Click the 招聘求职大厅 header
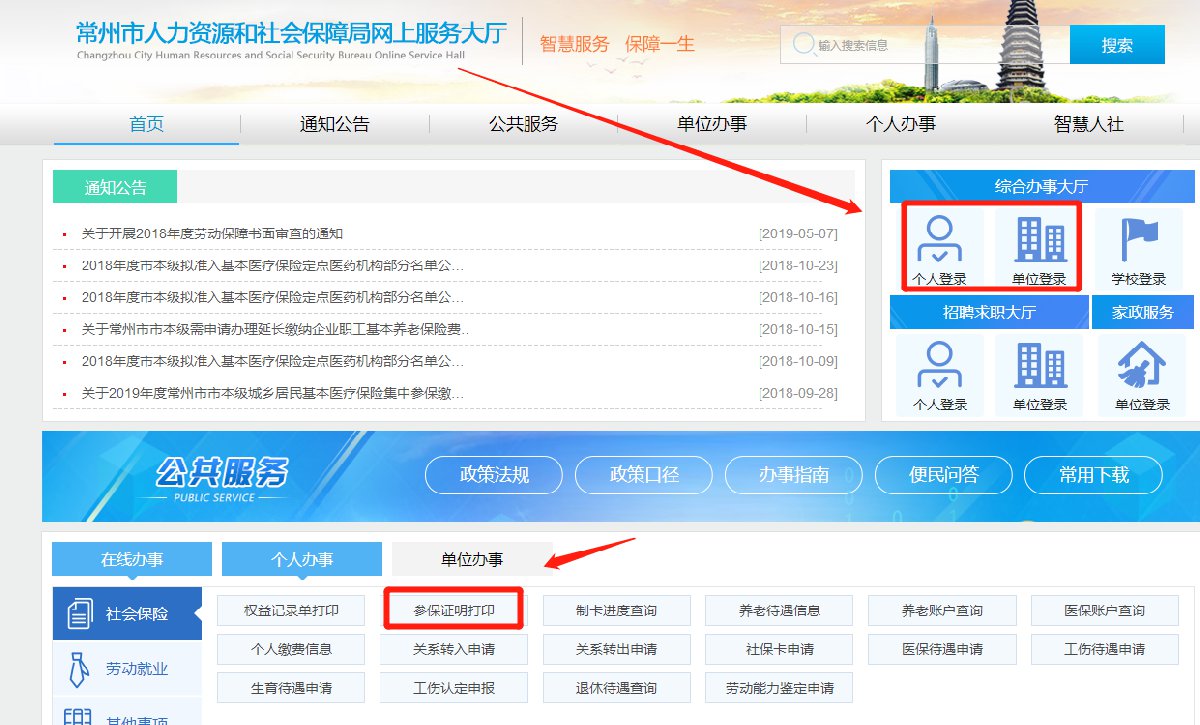The height and width of the screenshot is (725, 1200). [x=989, y=312]
